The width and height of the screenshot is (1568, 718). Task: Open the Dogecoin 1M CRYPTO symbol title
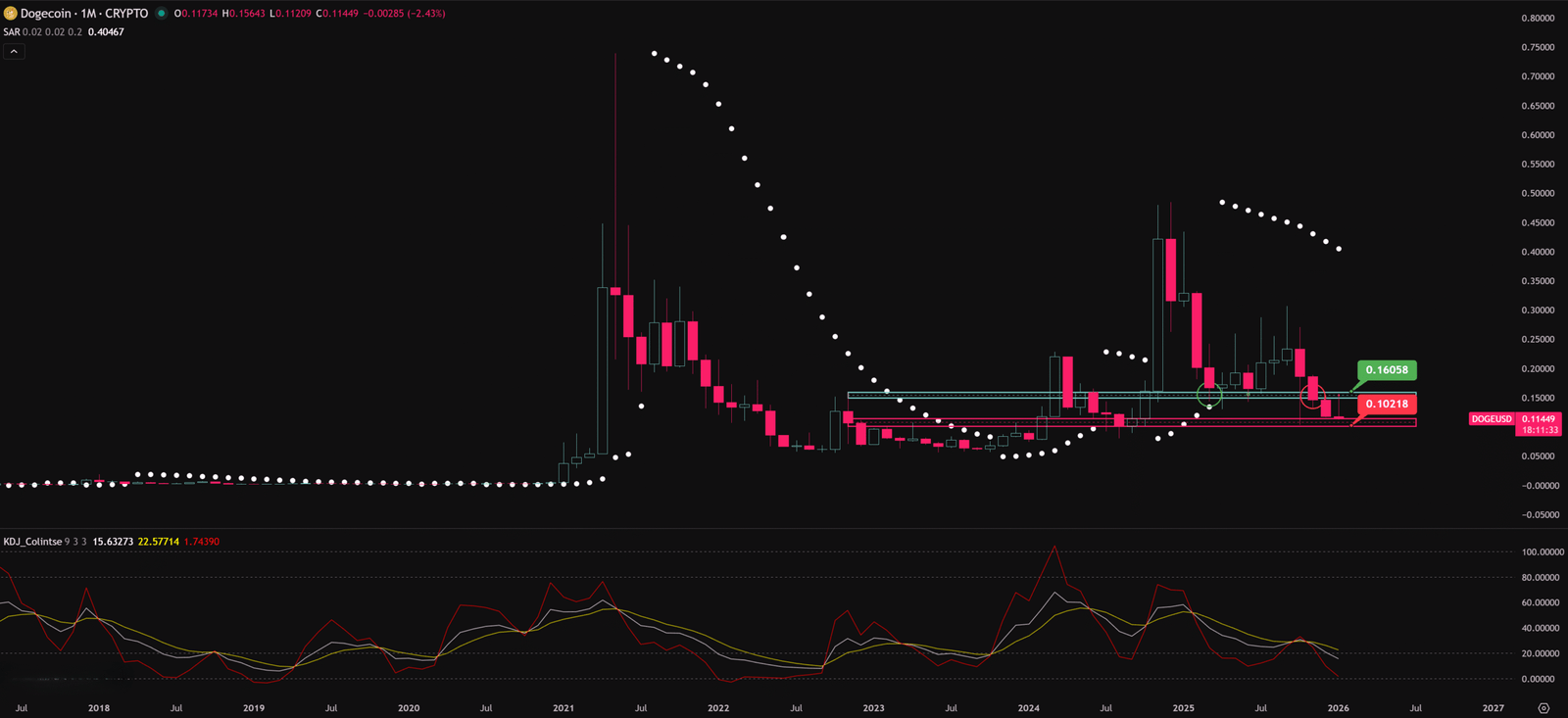(x=83, y=14)
